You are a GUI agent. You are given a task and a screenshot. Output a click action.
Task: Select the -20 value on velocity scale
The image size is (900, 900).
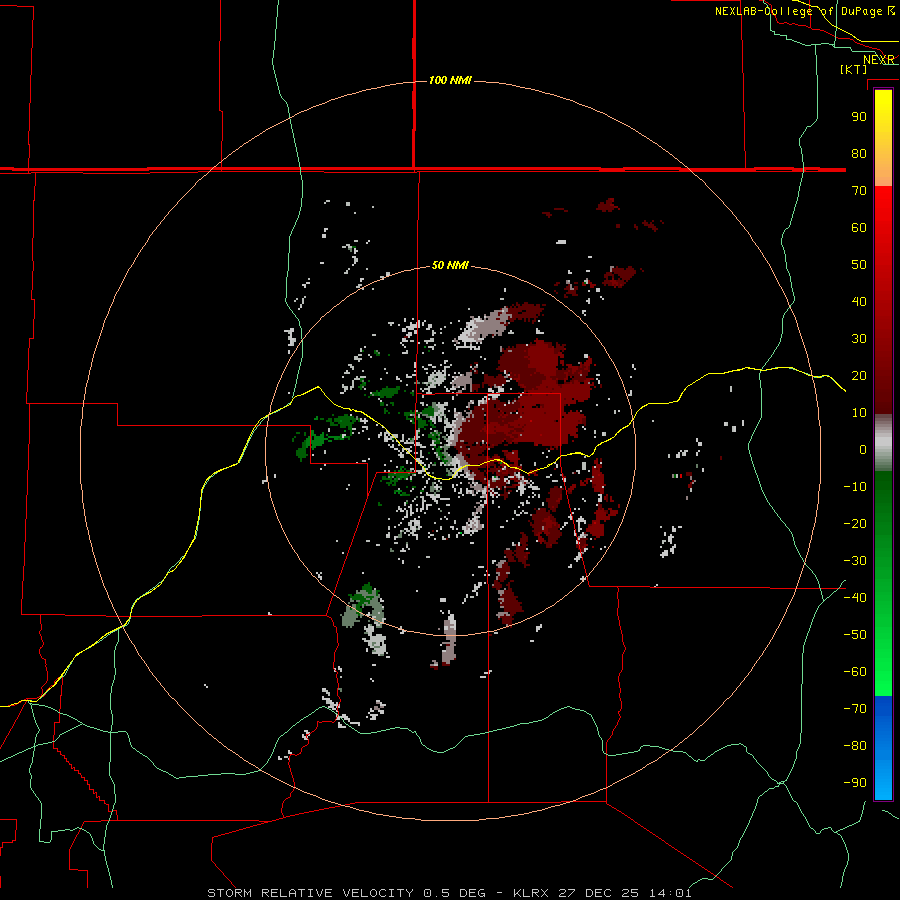point(856,523)
